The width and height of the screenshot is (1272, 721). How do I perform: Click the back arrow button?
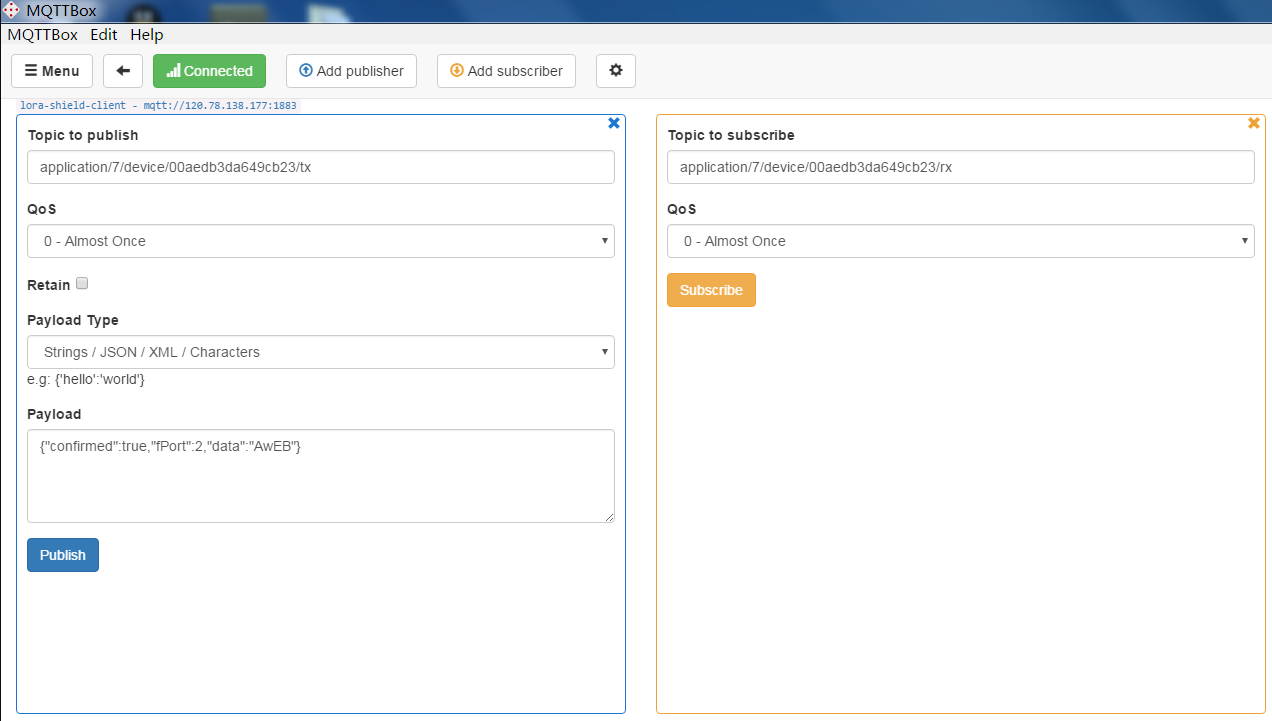(x=123, y=71)
